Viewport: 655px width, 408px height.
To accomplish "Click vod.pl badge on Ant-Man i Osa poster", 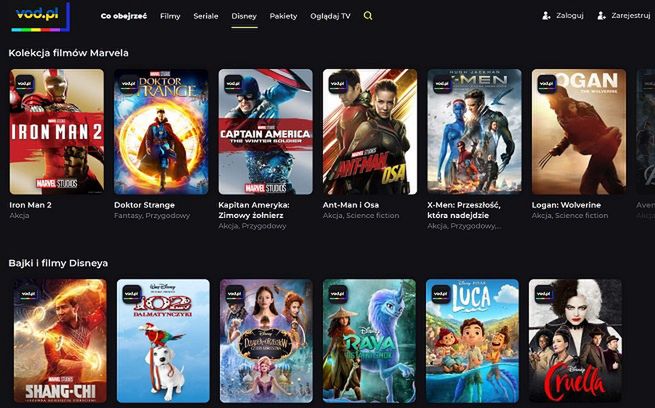I will [x=338, y=84].
